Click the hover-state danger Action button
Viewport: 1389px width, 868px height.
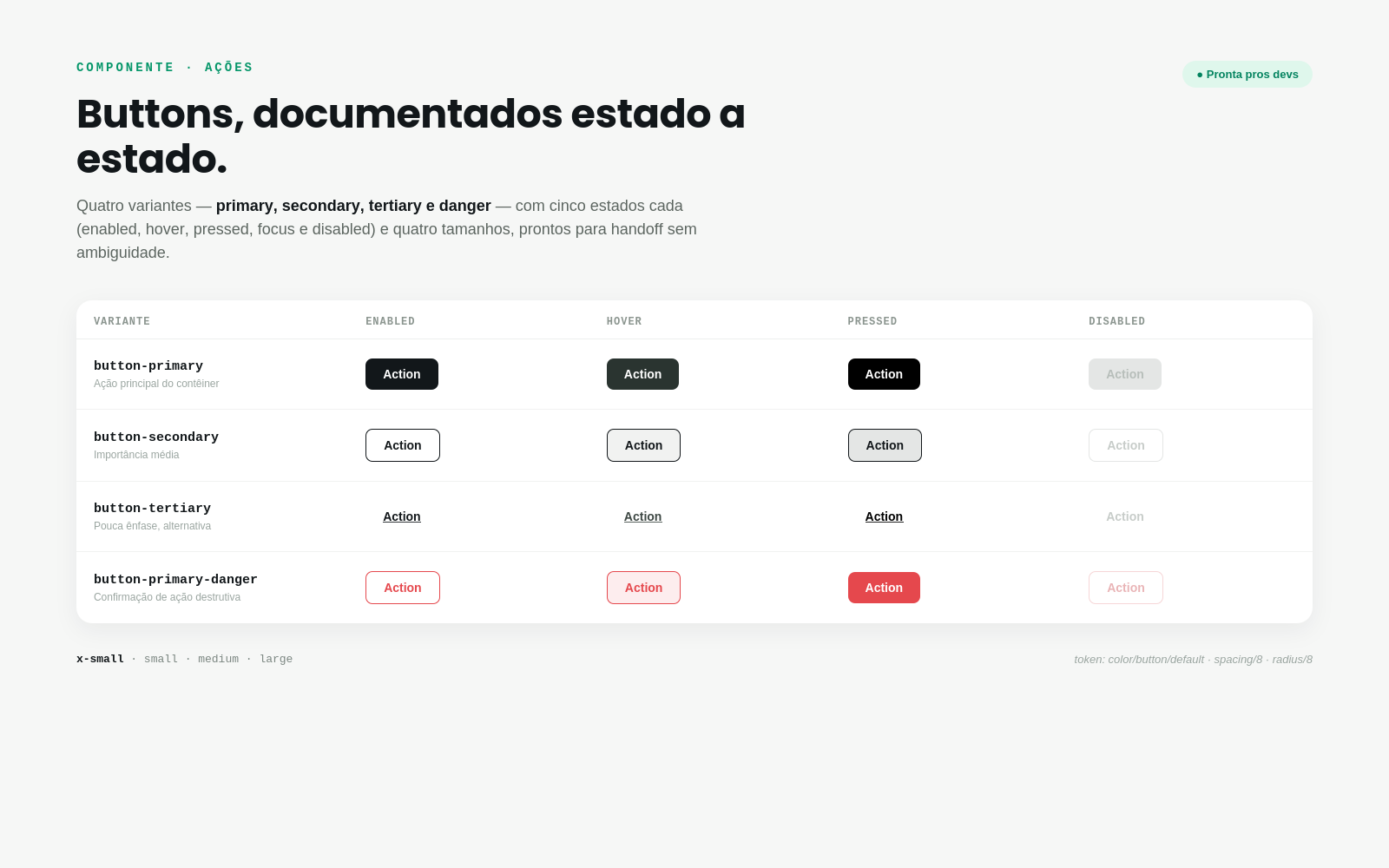pos(643,588)
